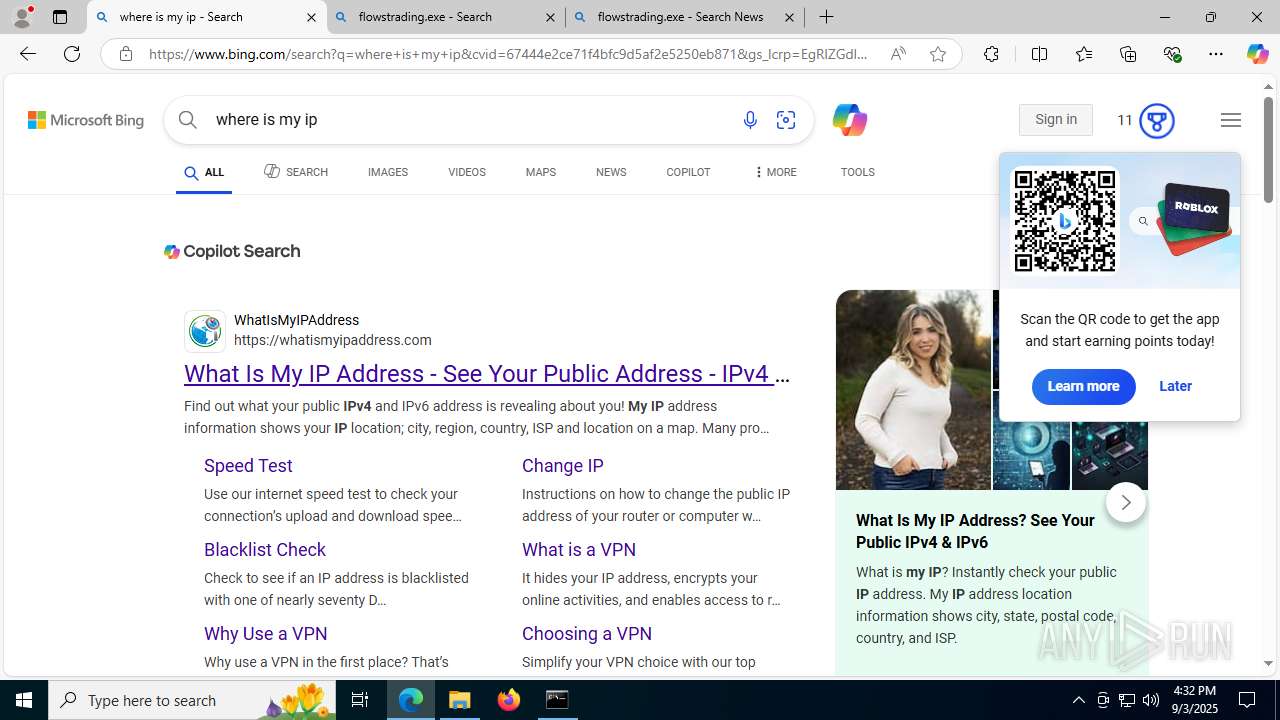The image size is (1280, 720).
Task: Select the ALL results tab
Action: 204,173
